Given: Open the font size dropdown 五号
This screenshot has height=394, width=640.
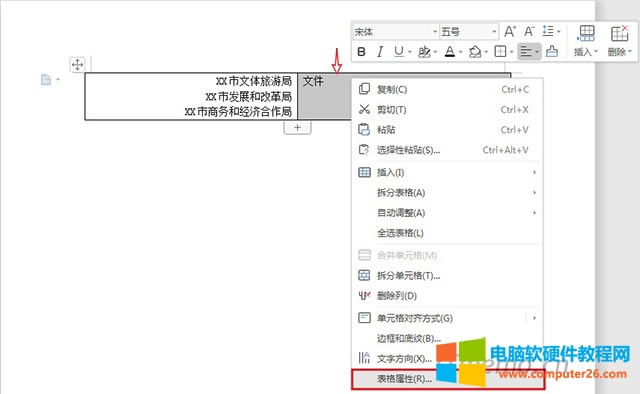Looking at the screenshot, I should (469, 31).
